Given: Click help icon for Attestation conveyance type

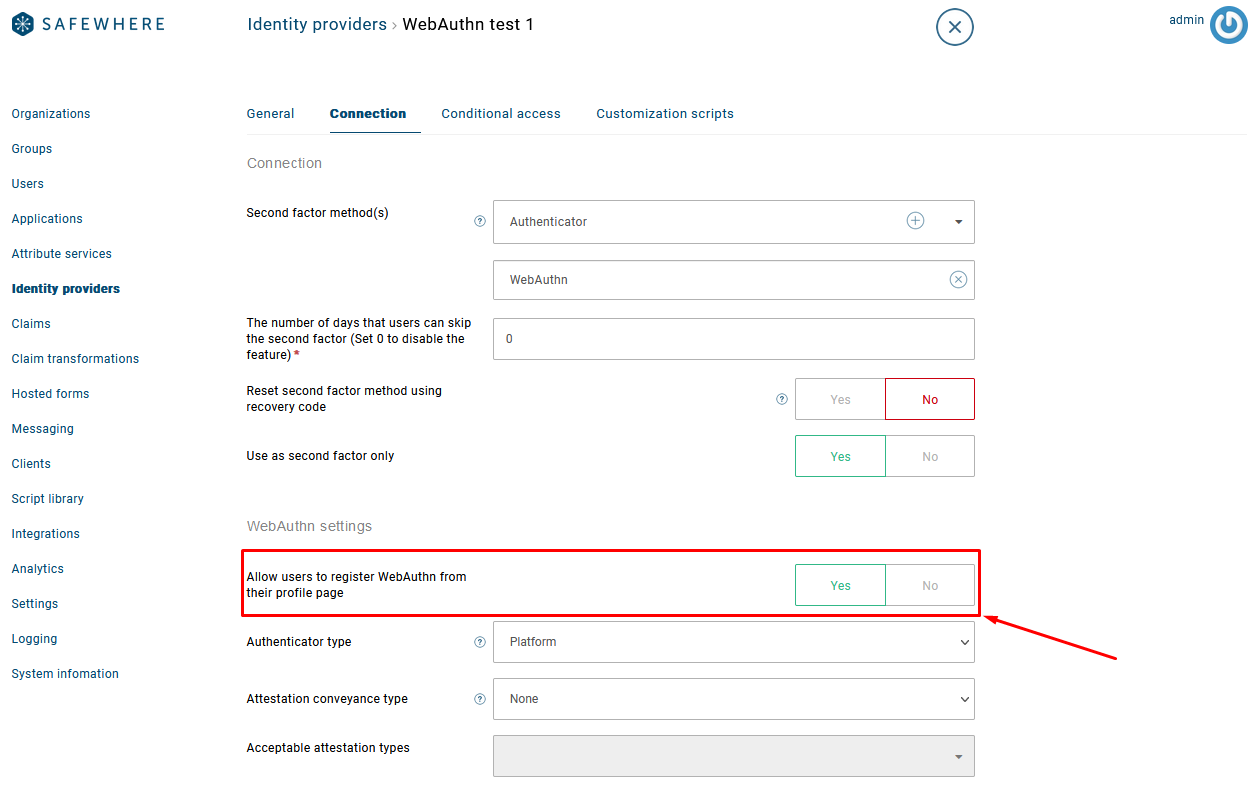Looking at the screenshot, I should (x=480, y=699).
